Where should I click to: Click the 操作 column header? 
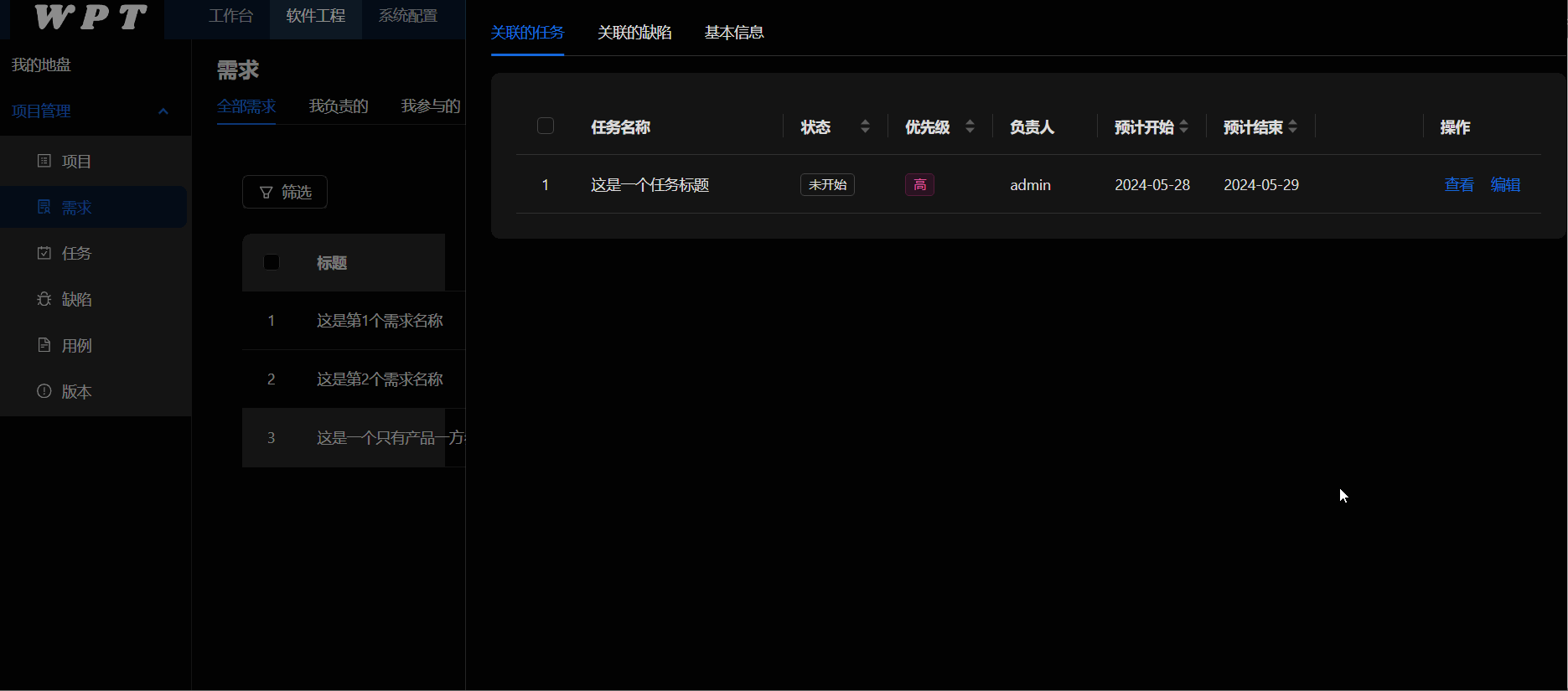[1455, 127]
